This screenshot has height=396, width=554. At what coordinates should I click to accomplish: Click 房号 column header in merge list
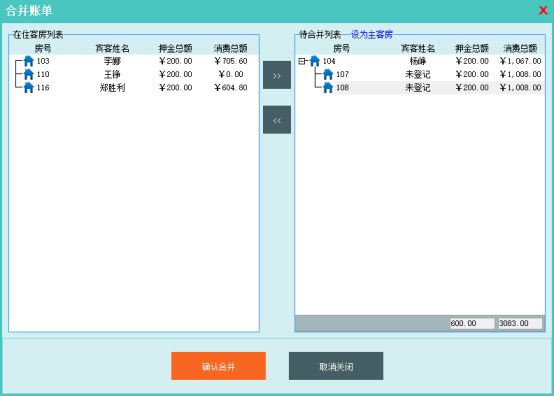342,48
